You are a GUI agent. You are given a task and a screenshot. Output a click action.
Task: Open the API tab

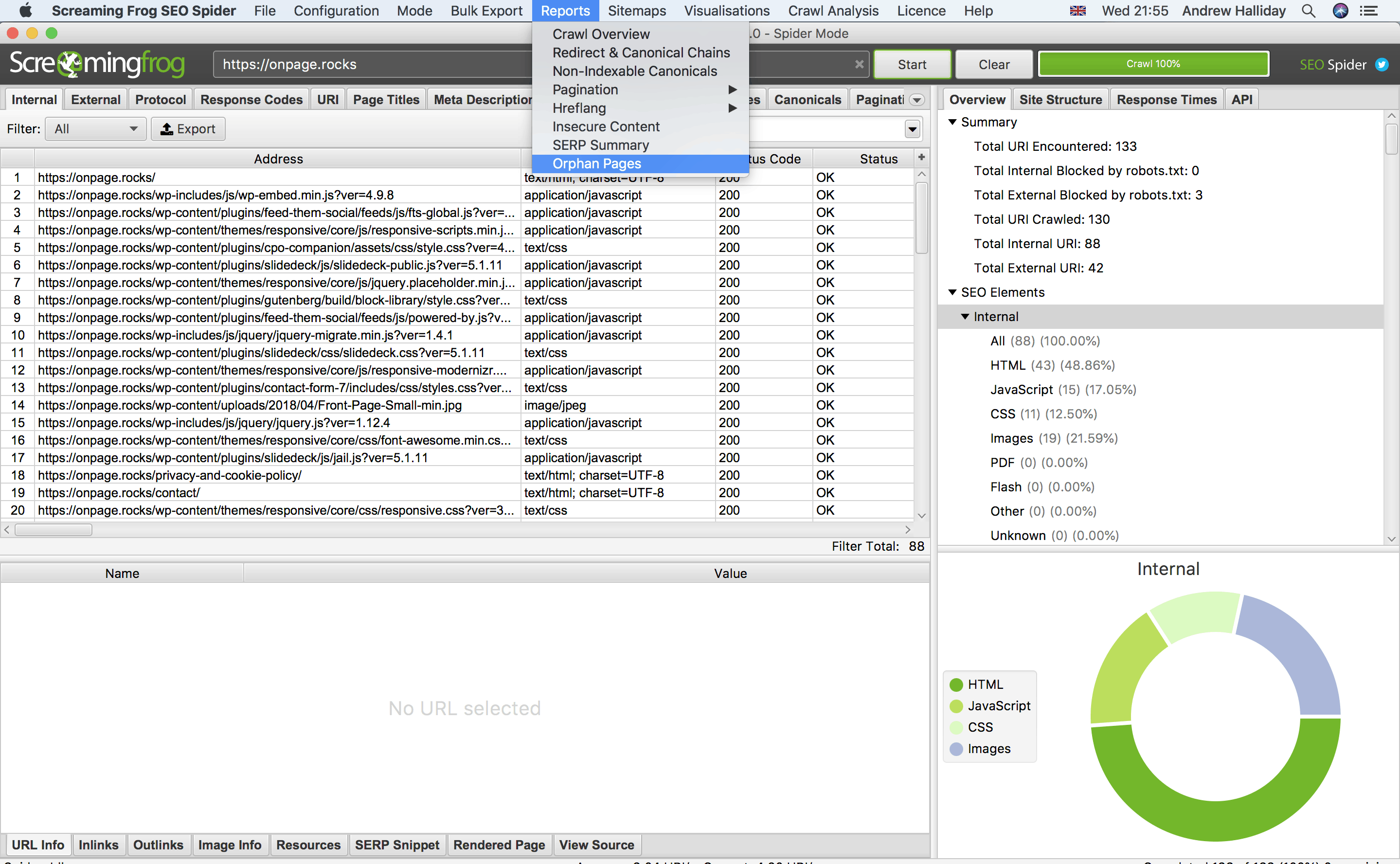1242,99
